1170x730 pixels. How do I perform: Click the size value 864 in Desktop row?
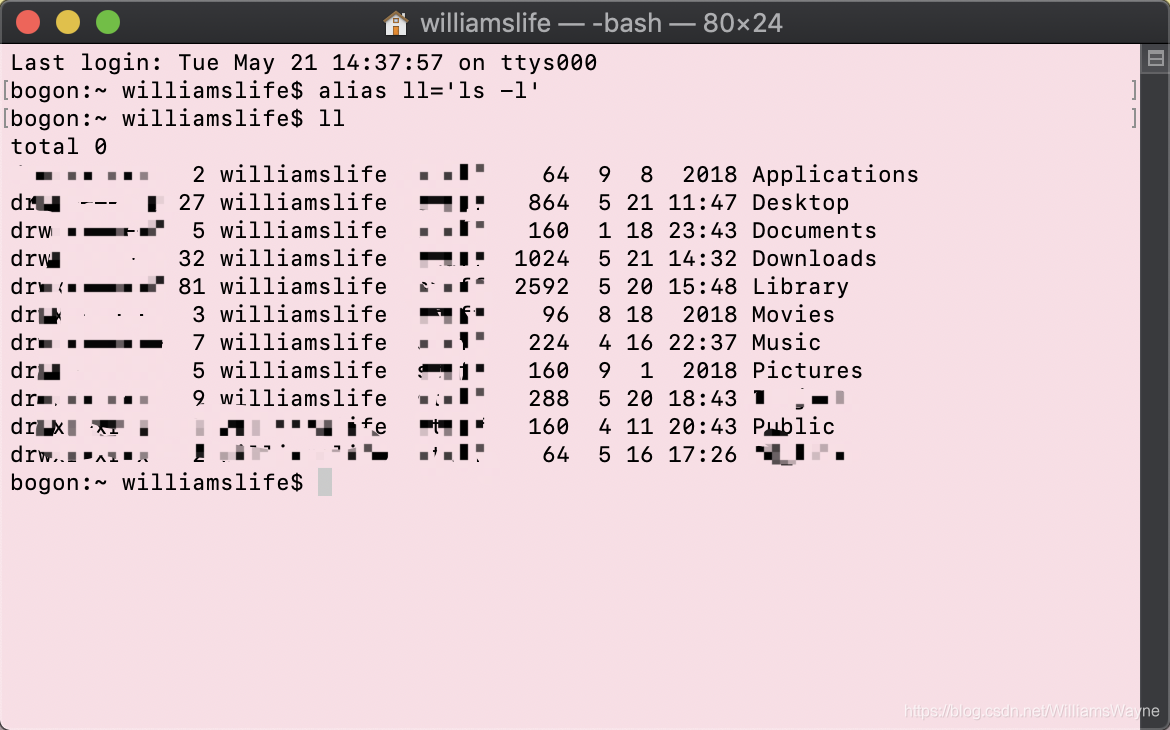click(548, 203)
